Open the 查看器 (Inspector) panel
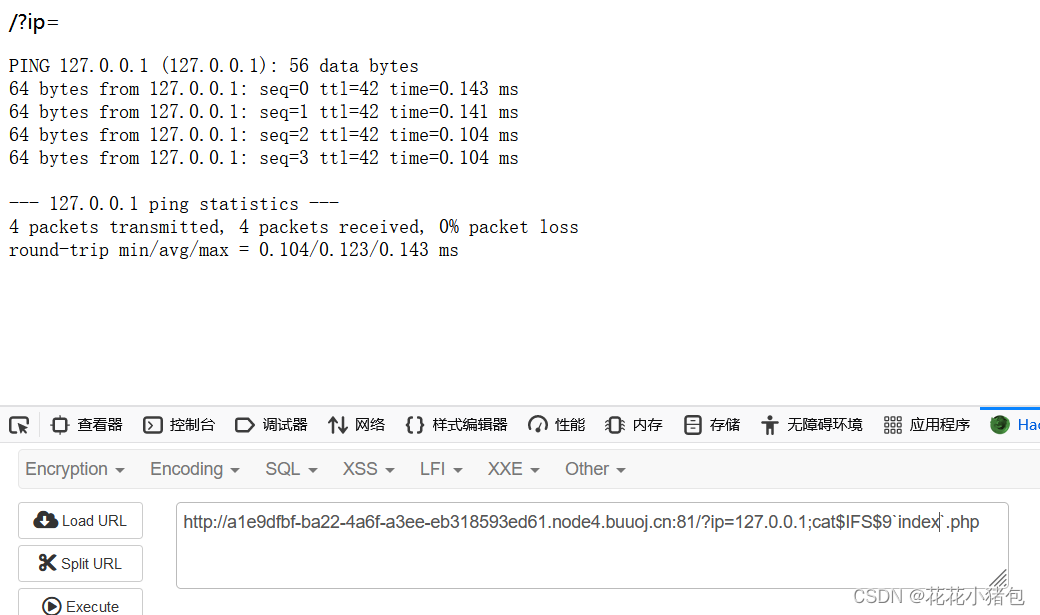The height and width of the screenshot is (615, 1040). click(86, 425)
